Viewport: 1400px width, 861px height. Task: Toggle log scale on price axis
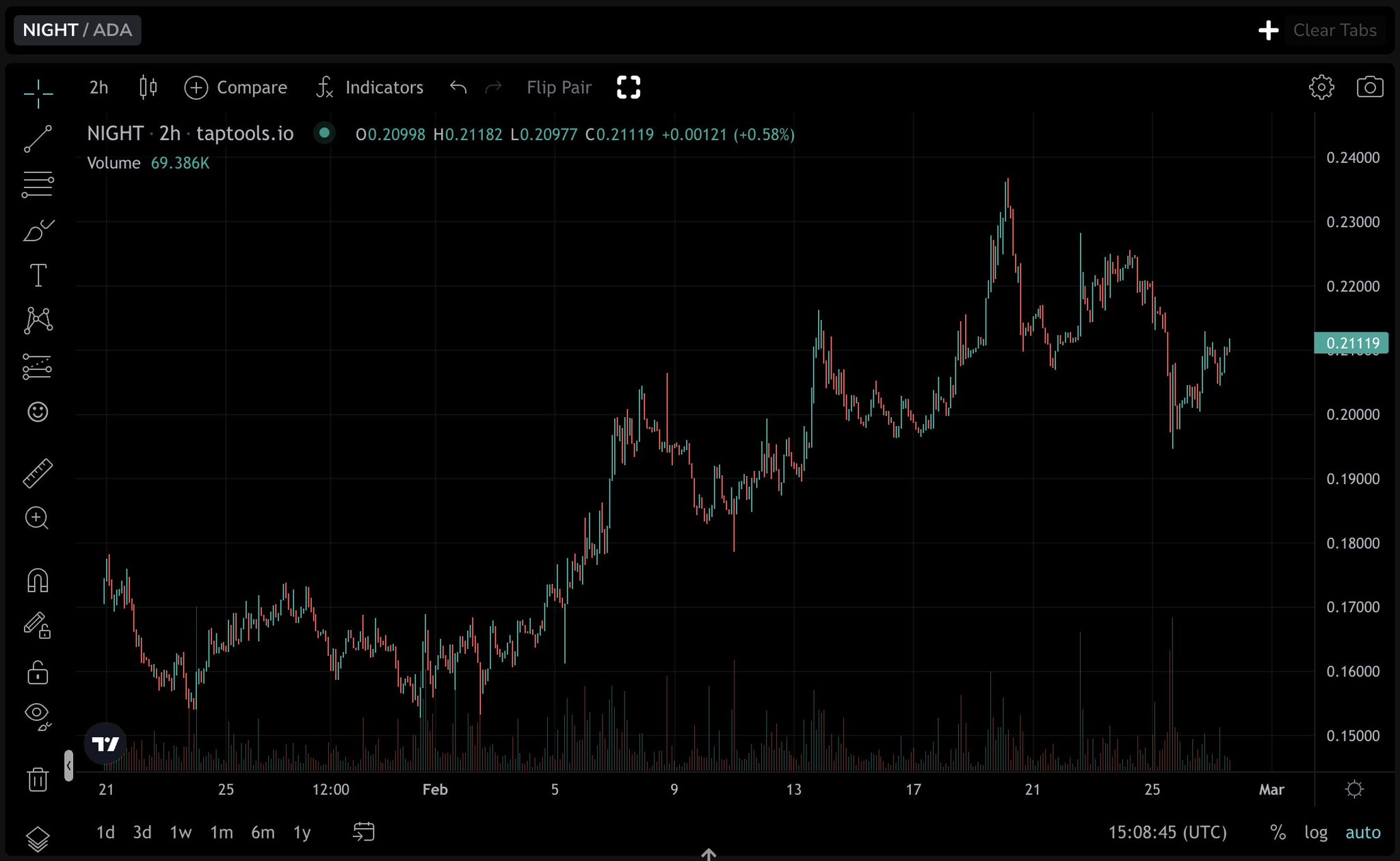(x=1315, y=832)
